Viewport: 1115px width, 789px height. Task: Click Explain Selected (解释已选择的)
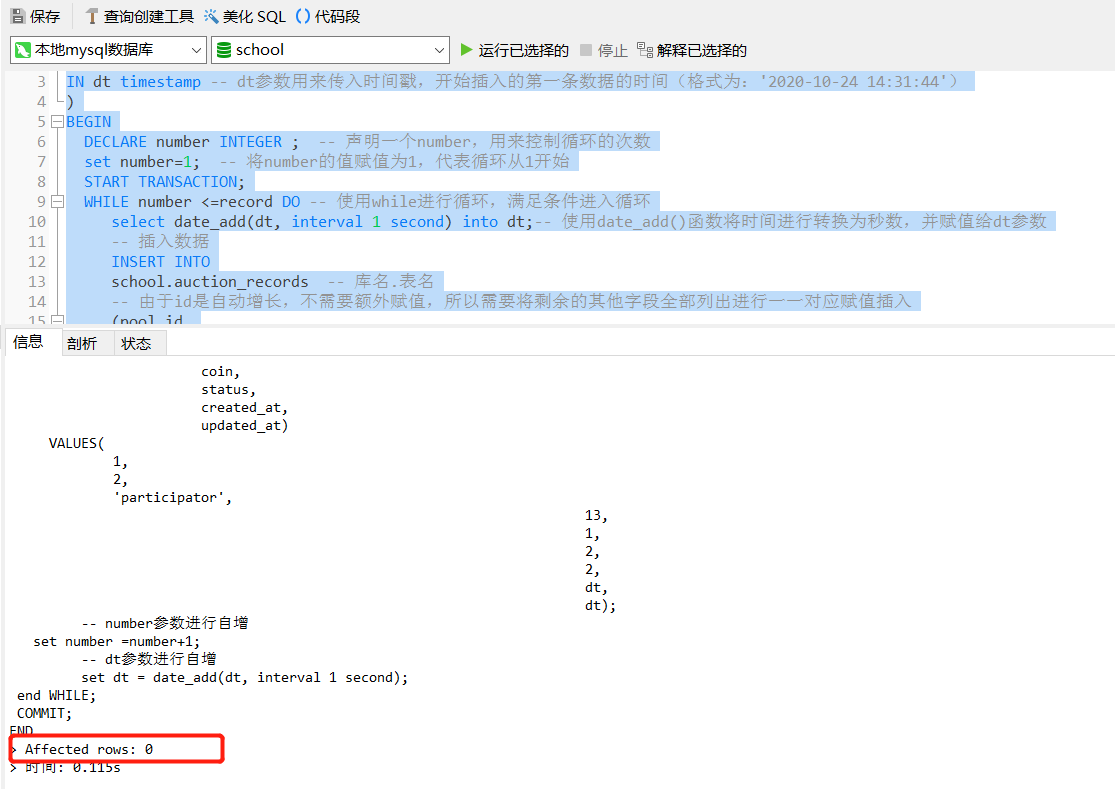click(x=692, y=50)
